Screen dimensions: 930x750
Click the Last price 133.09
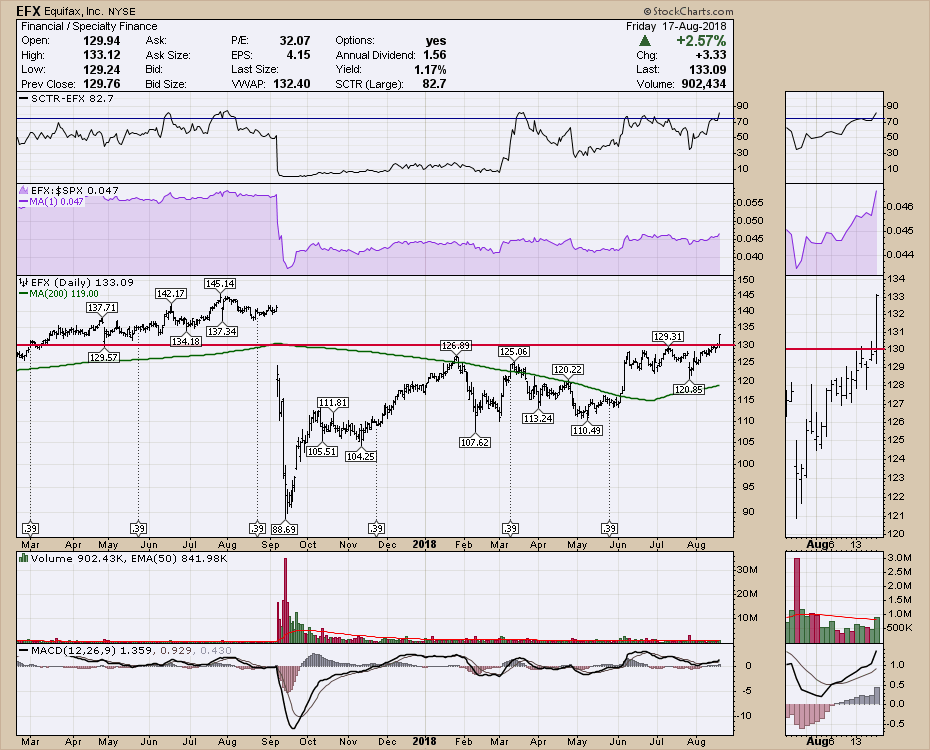[708, 69]
